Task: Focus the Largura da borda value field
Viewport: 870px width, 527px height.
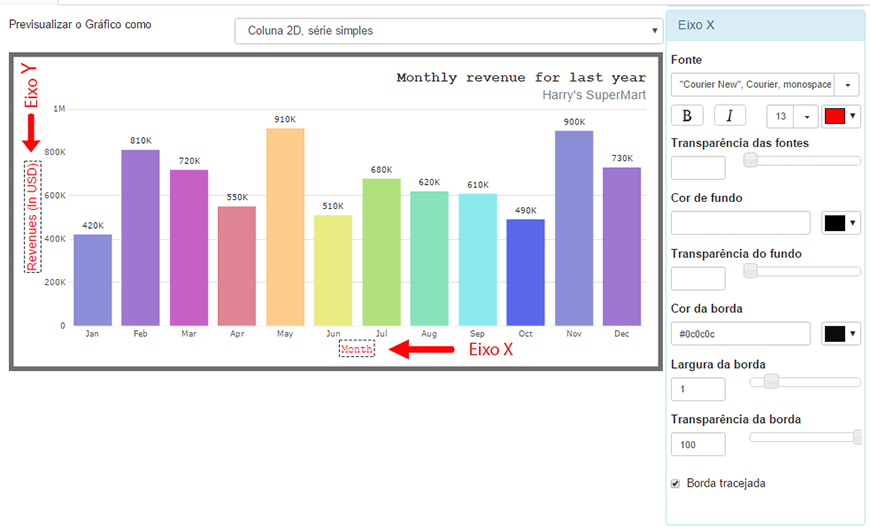Action: click(x=698, y=389)
